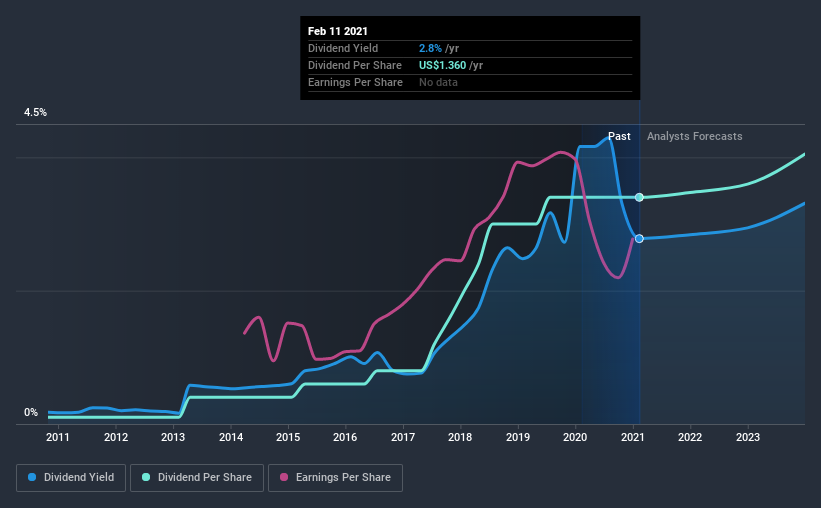821x508 pixels.
Task: Click the teal Dividend Per Share legend dot
Action: point(146,477)
